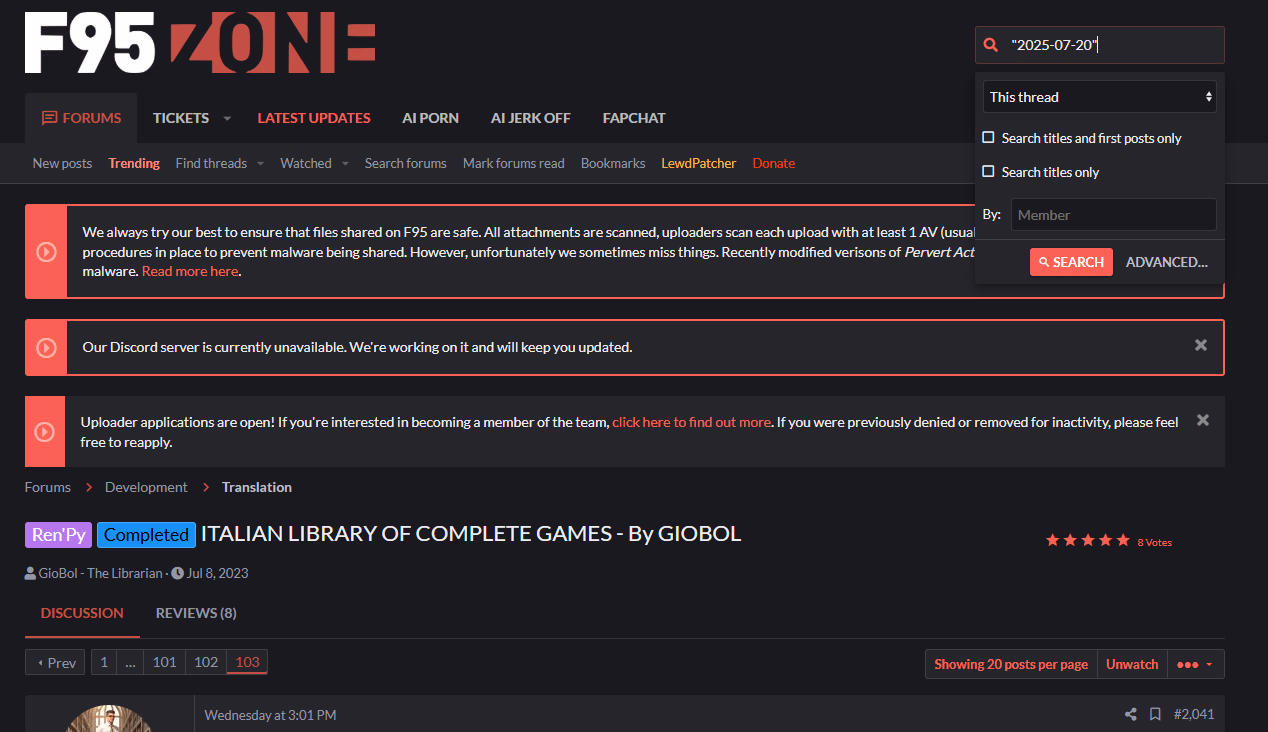
Task: Expand the Find threads dropdown
Action: [x=260, y=163]
